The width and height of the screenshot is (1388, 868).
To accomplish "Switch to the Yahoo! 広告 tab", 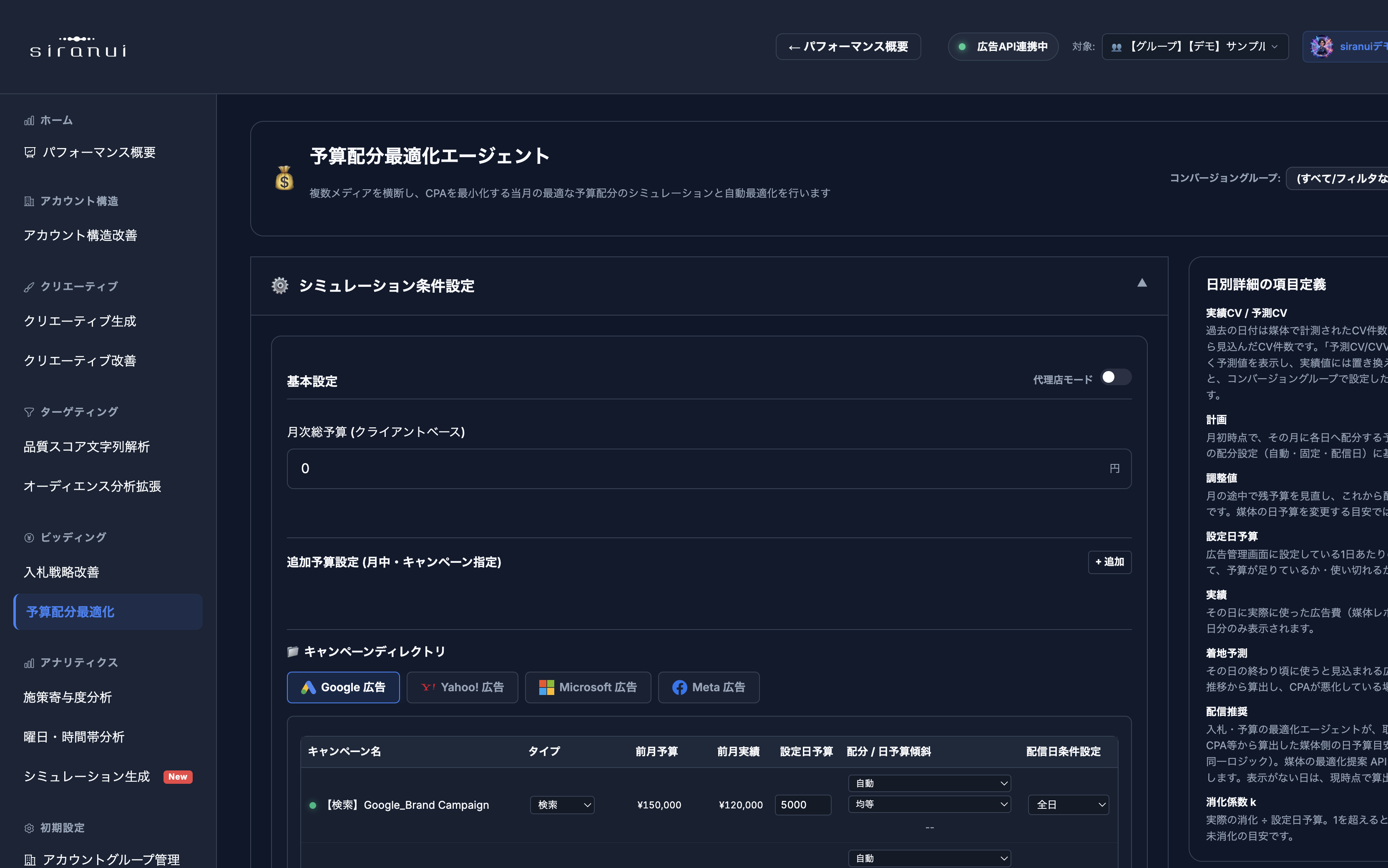I will [462, 687].
